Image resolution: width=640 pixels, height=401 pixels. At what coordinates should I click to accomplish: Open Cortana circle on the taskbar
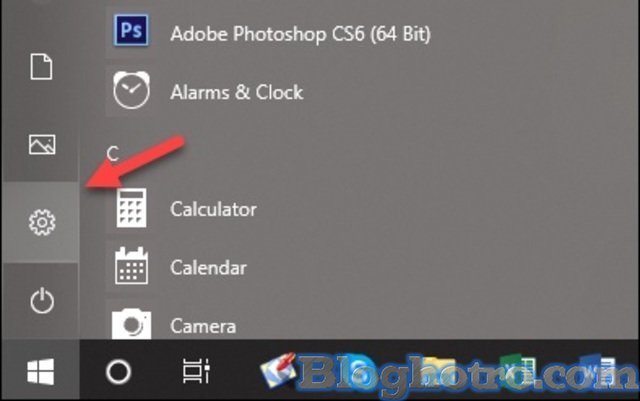tap(118, 372)
